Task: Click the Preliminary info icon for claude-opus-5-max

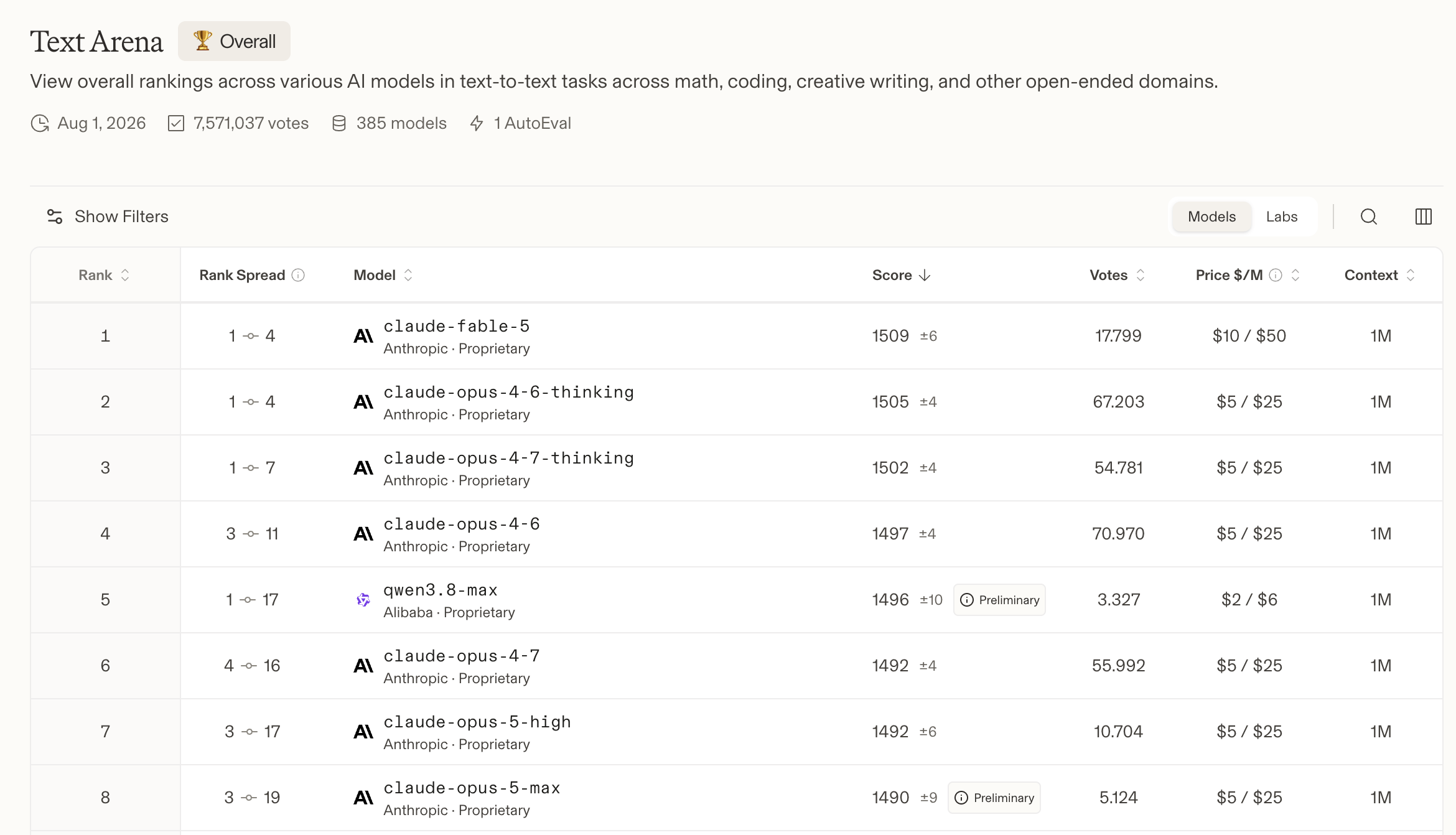Action: (961, 798)
